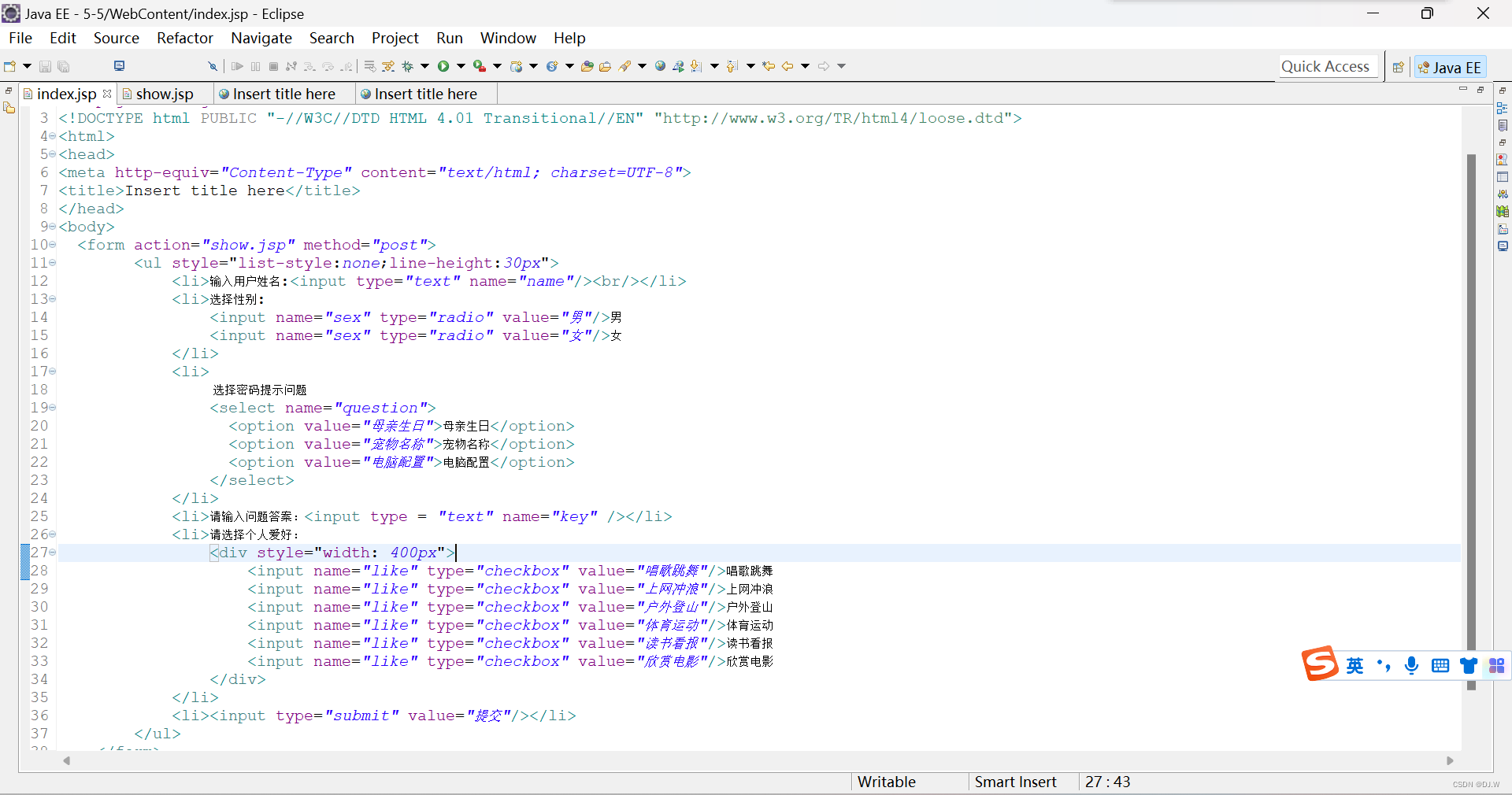
Task: Open the Back history dropdown arrow
Action: (x=805, y=66)
